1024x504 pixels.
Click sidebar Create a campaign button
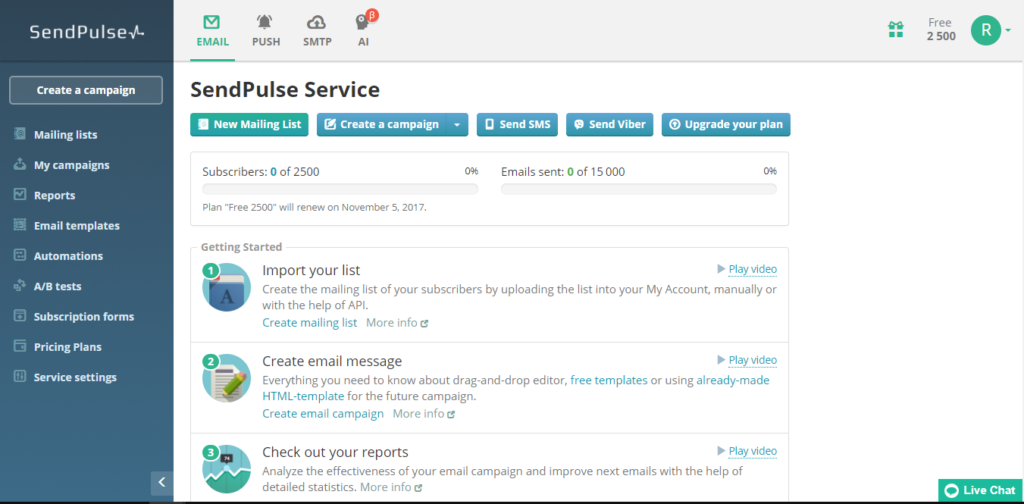click(x=86, y=90)
